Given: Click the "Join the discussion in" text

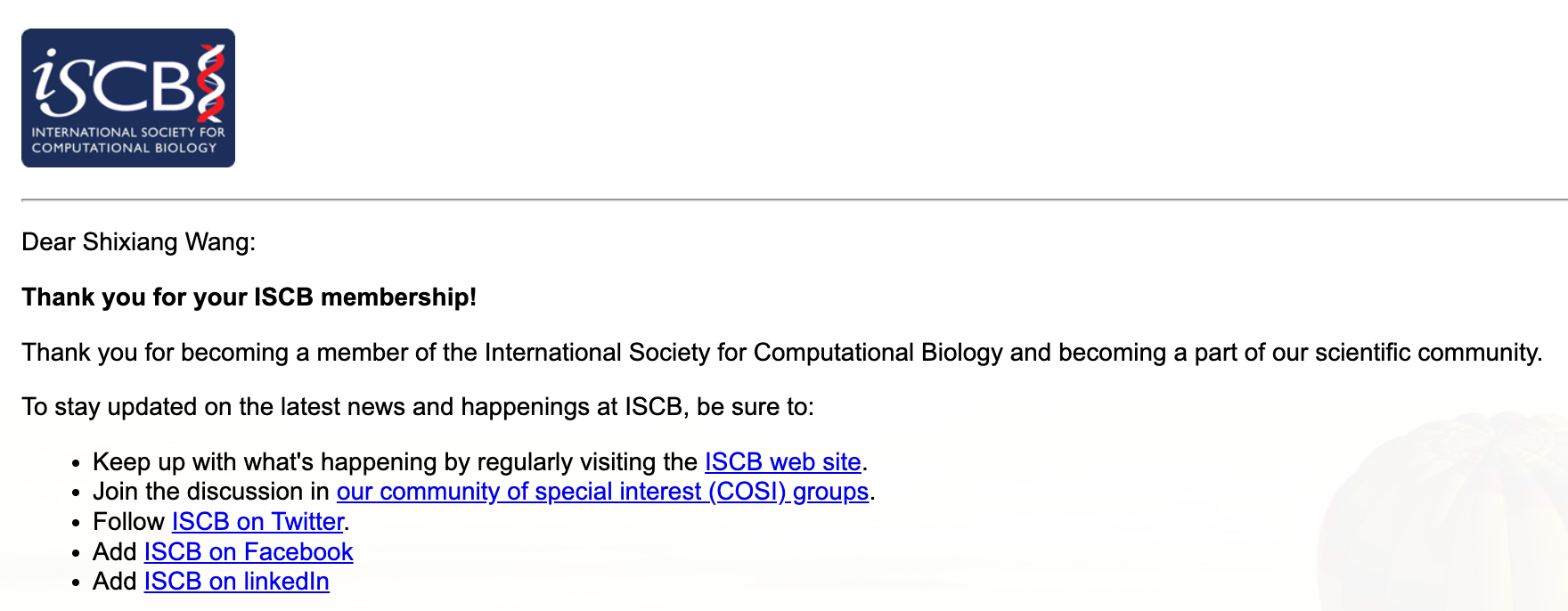Looking at the screenshot, I should tap(211, 492).
